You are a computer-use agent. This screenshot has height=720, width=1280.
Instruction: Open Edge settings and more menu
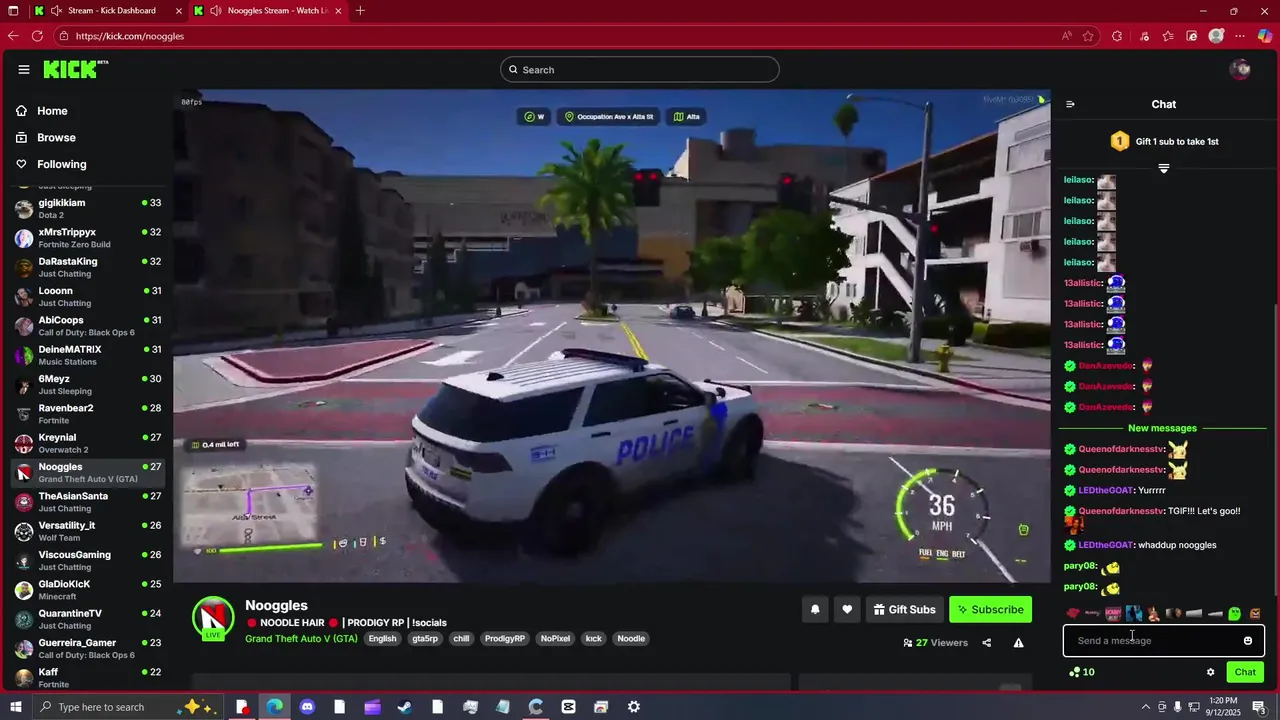tap(1241, 36)
